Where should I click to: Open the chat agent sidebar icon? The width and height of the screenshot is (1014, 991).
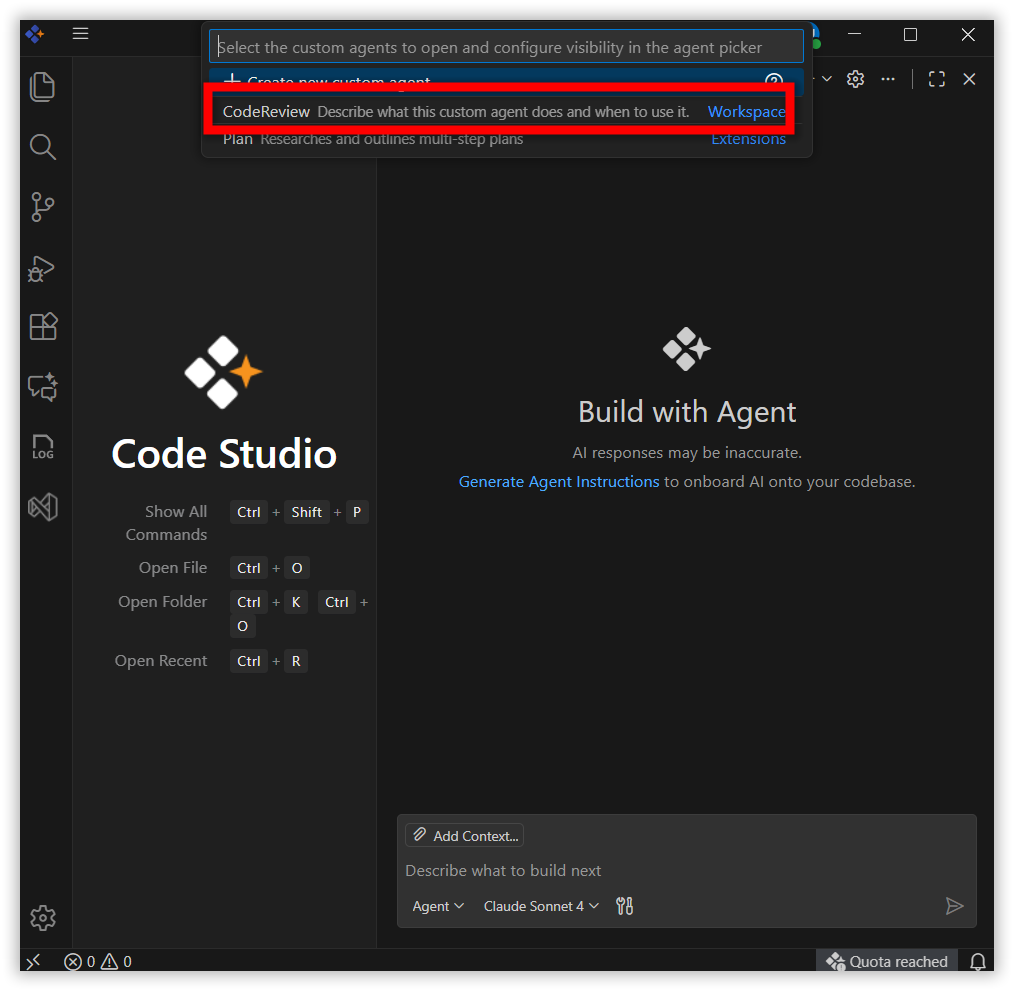[x=42, y=387]
